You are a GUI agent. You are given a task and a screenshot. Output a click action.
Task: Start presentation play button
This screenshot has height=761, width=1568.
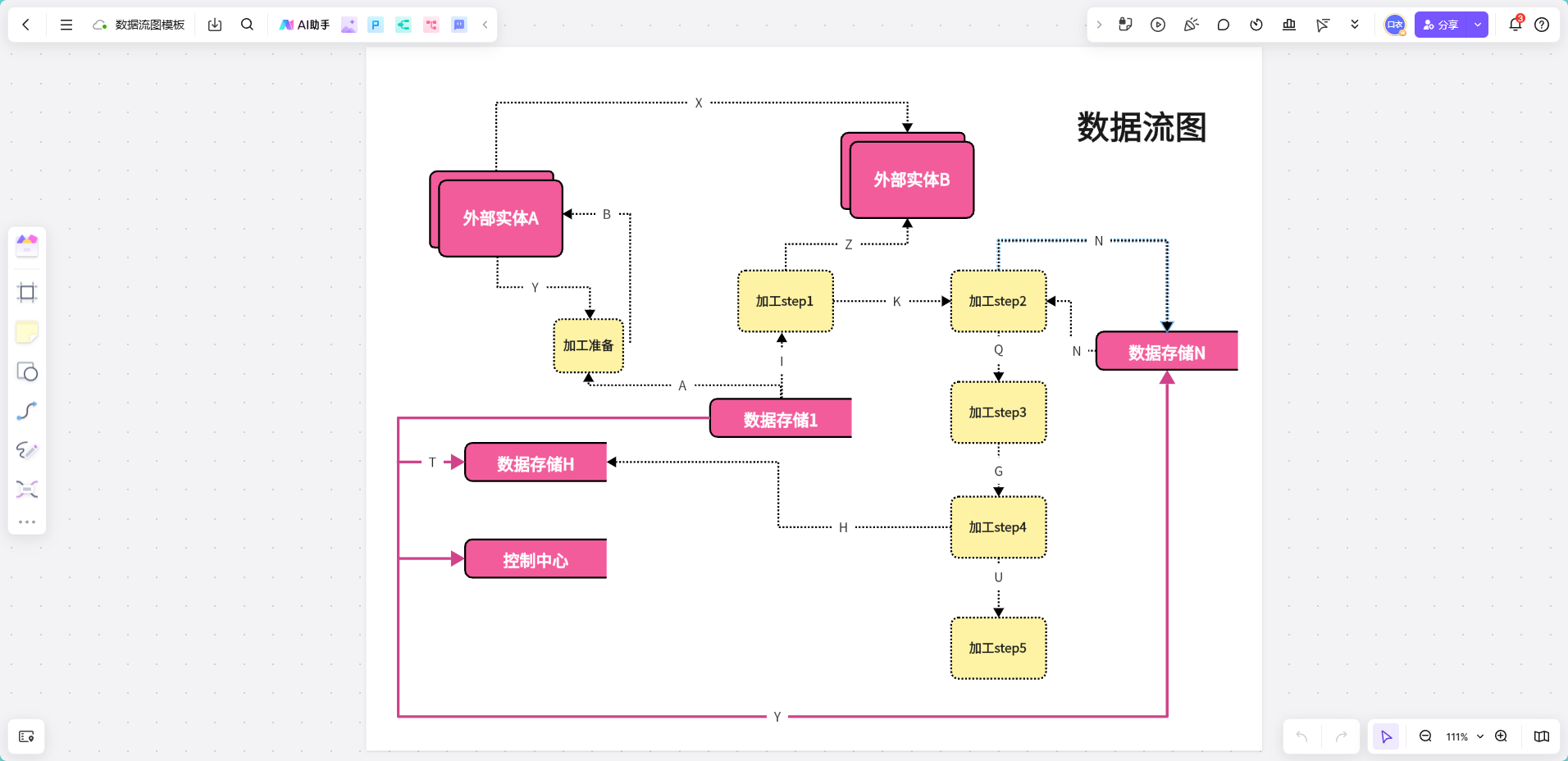tap(1158, 25)
